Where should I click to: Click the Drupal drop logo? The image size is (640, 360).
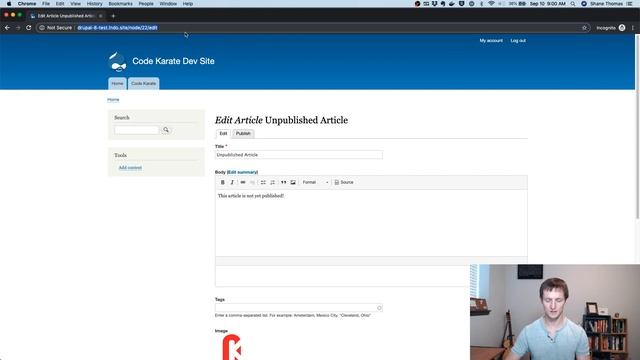[118, 62]
